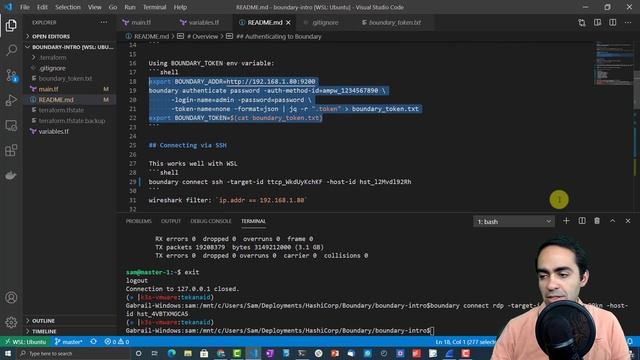This screenshot has height=360, width=640.
Task: Open errors and warnings count in status bar
Action: coord(117,342)
